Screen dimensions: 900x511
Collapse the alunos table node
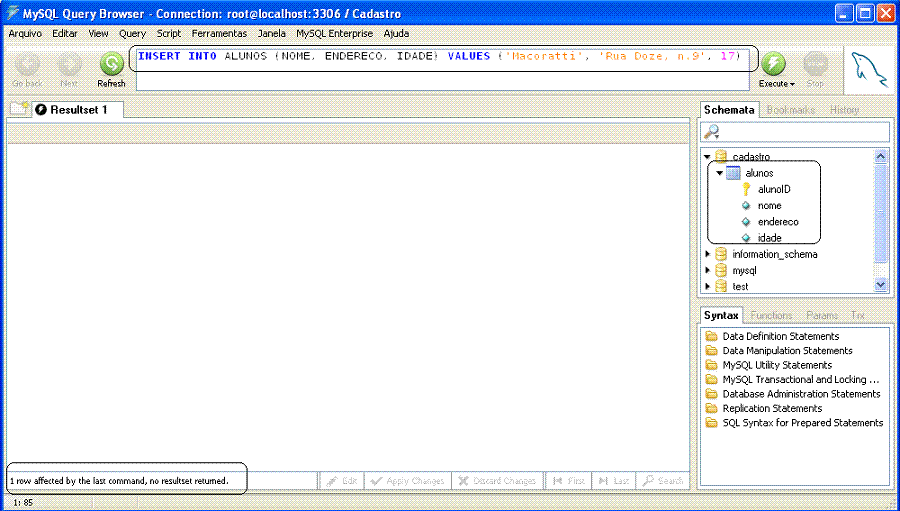pyautogui.click(x=720, y=173)
